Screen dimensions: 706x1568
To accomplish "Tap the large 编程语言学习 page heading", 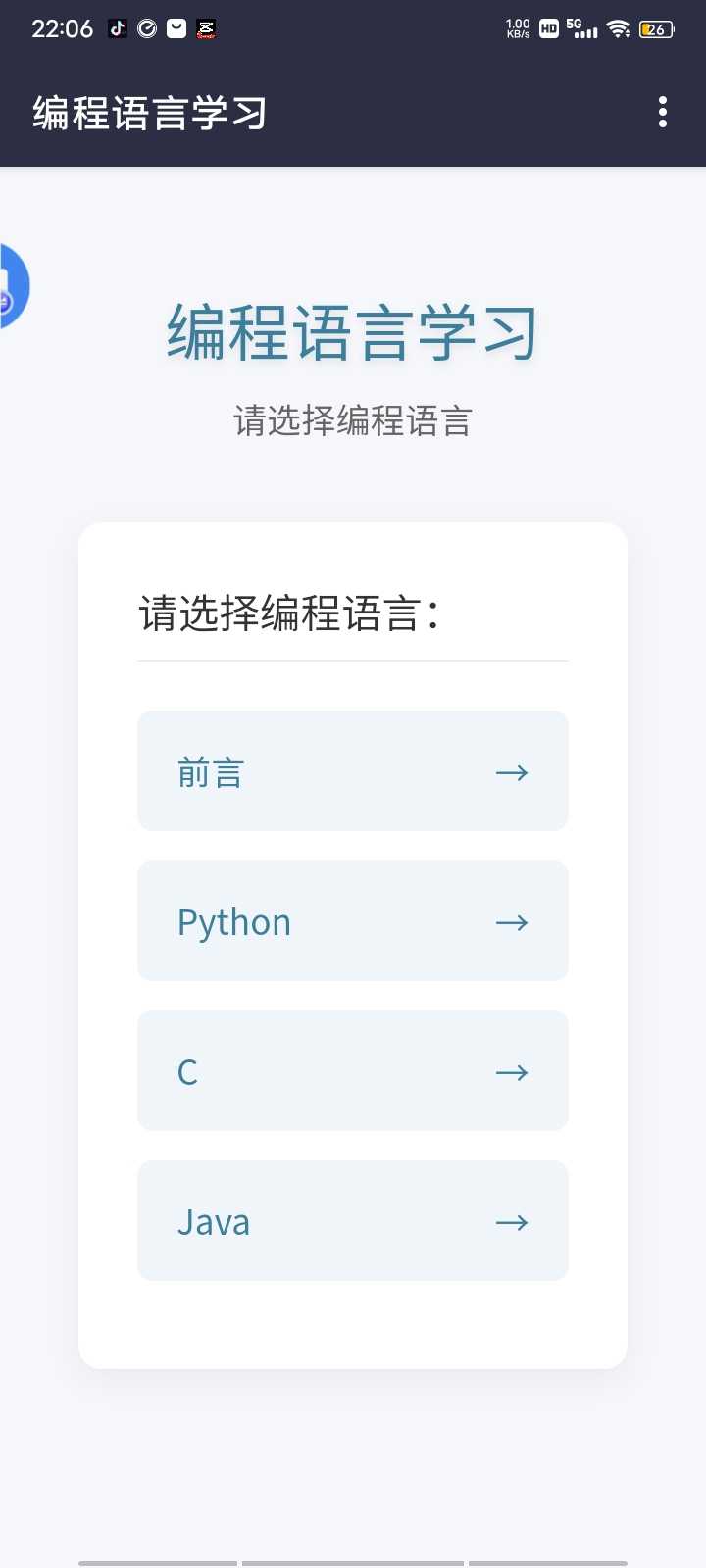I will click(x=353, y=333).
